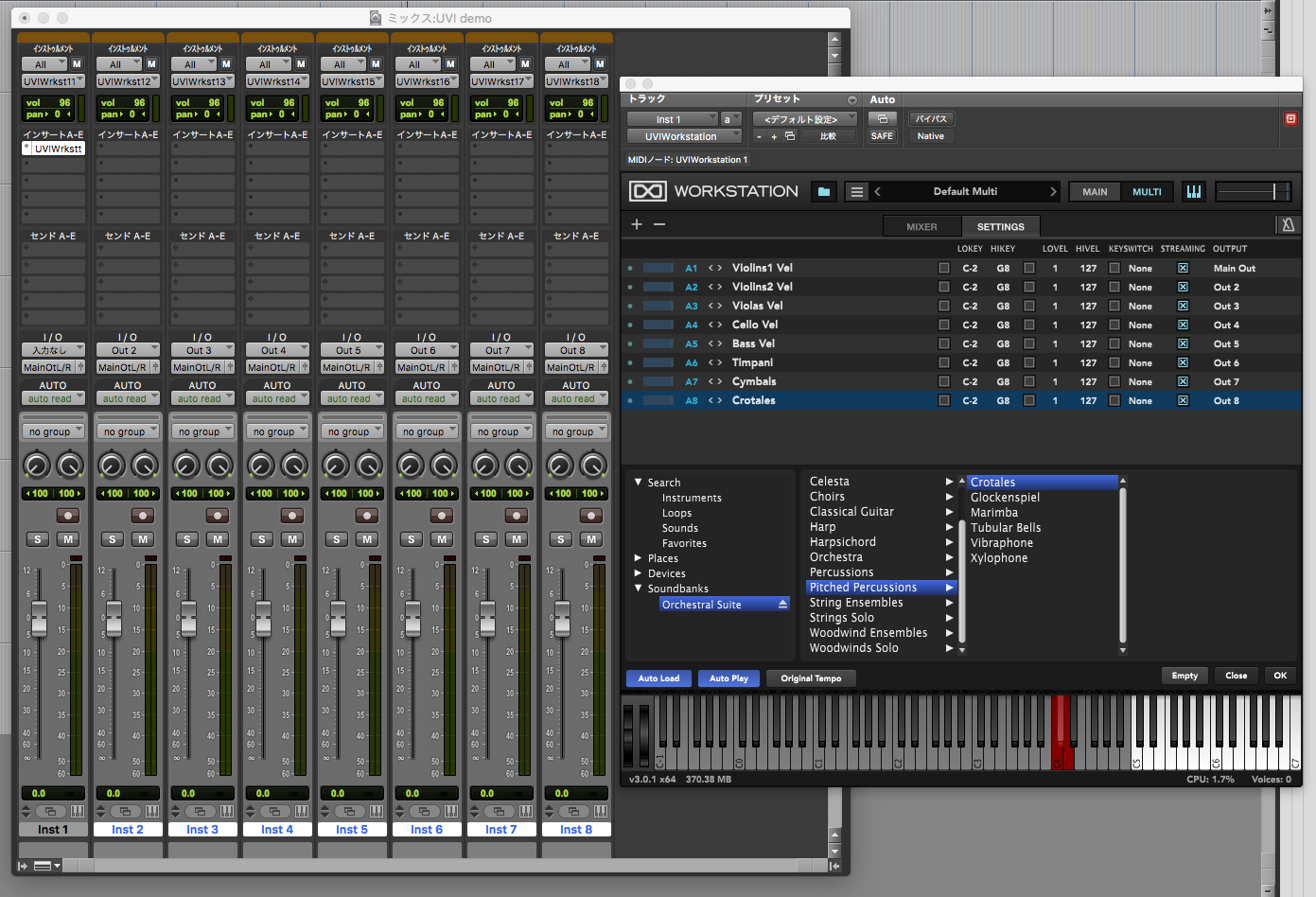1316x897 pixels.
Task: Click Inst 3 instrument keyboard icon
Action: (x=227, y=812)
